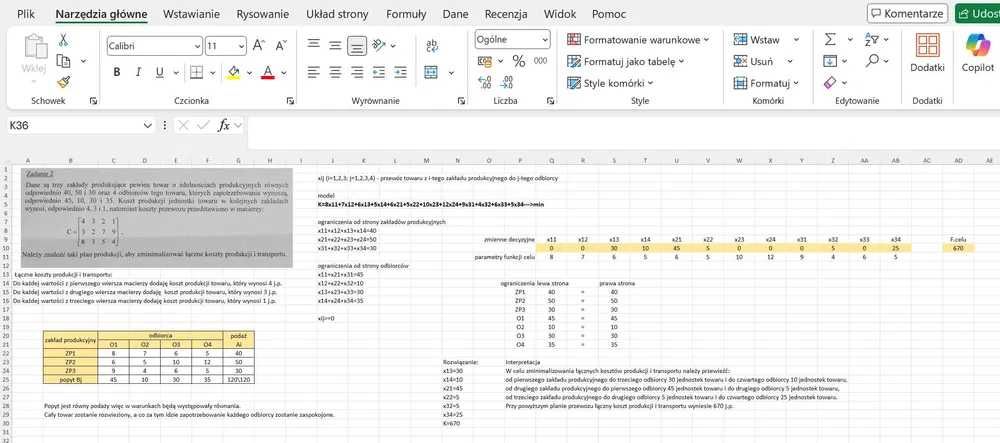The image size is (1000, 443).
Task: Switch to Recenzja tab
Action: pos(506,13)
